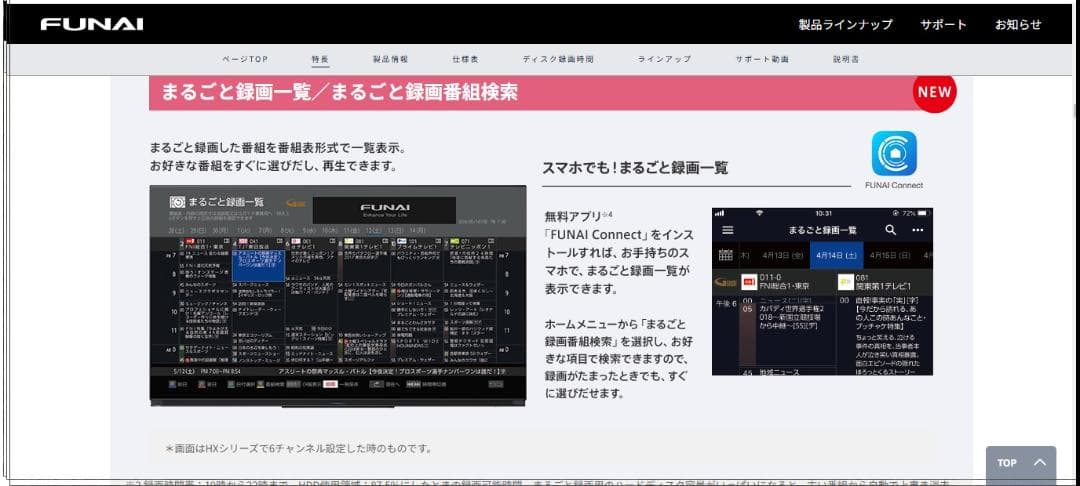Tap 081 関東第1テレビ1 channel logo

(846, 282)
